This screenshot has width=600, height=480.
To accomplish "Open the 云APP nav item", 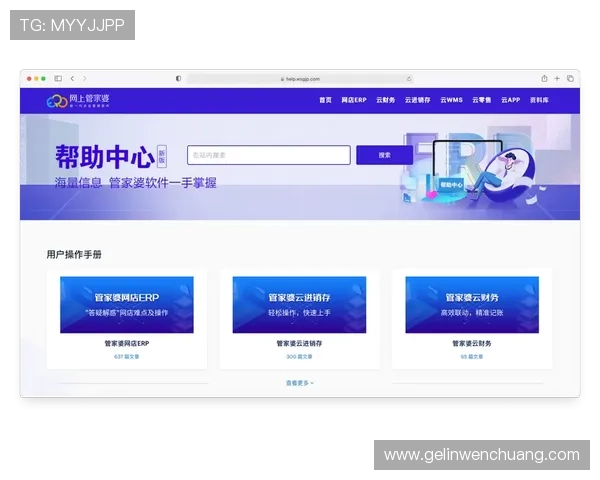I will coord(510,100).
